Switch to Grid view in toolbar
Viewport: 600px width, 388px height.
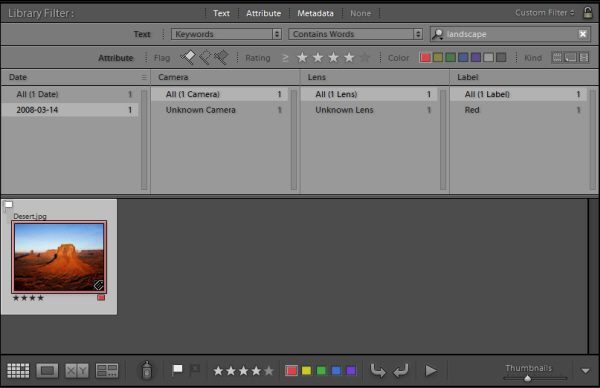click(18, 370)
